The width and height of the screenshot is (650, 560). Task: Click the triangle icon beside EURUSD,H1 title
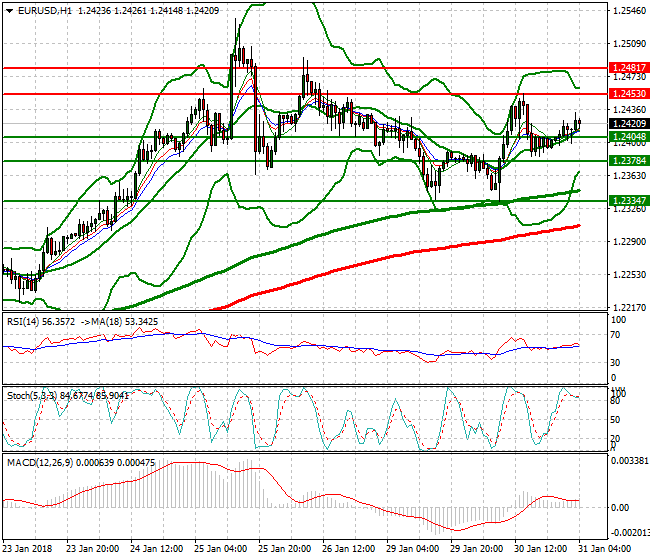[x=7, y=10]
